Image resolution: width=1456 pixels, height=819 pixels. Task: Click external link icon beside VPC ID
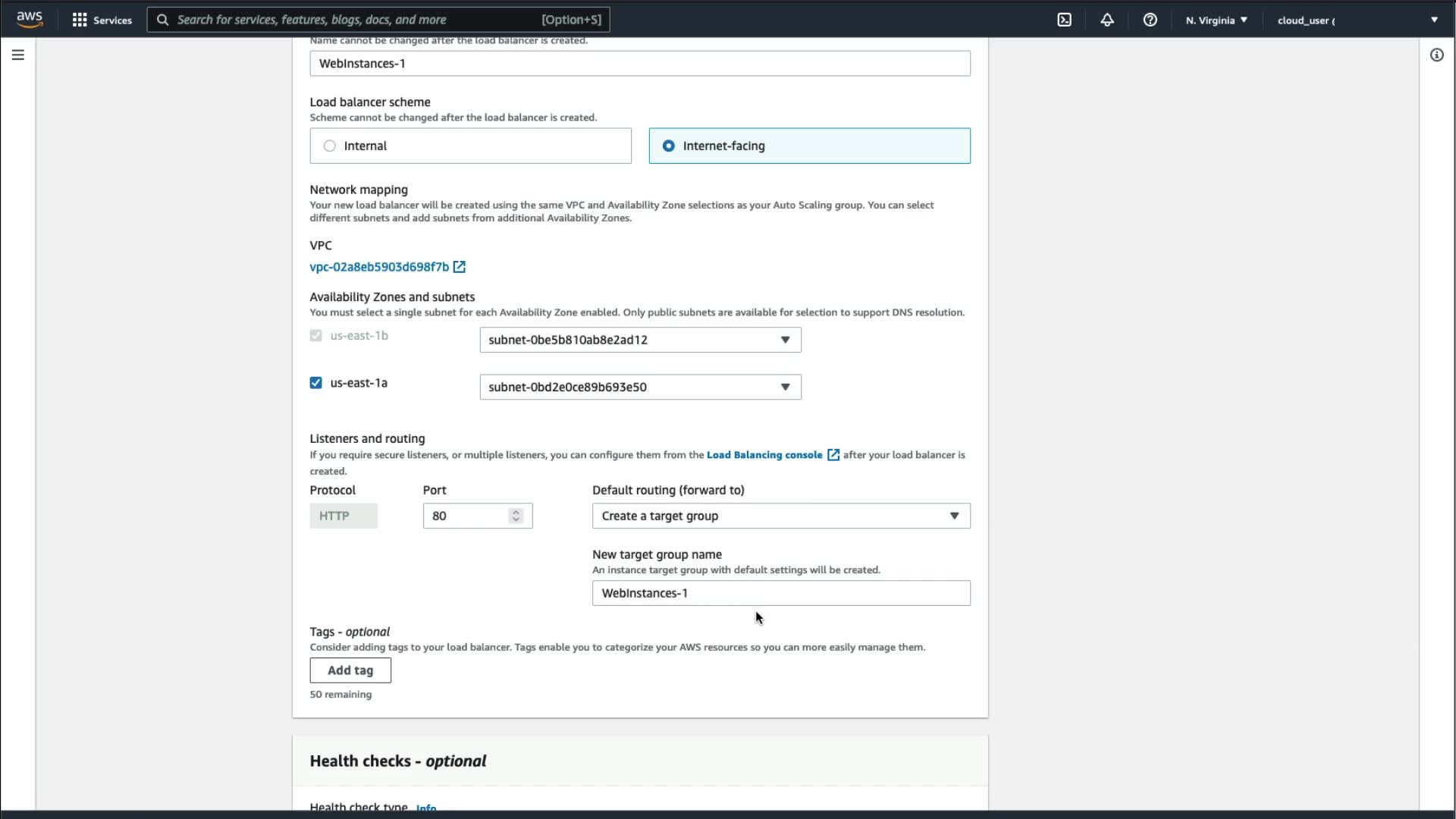click(460, 267)
